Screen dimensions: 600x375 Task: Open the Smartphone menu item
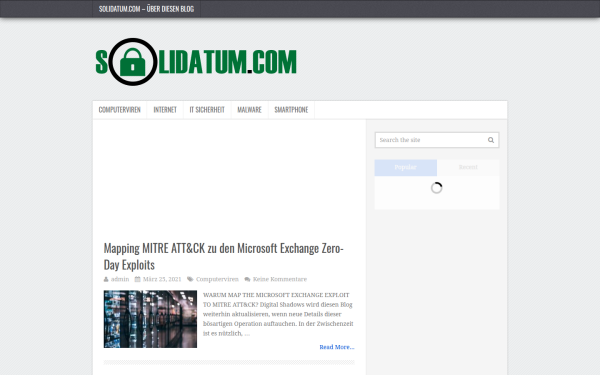coord(291,110)
